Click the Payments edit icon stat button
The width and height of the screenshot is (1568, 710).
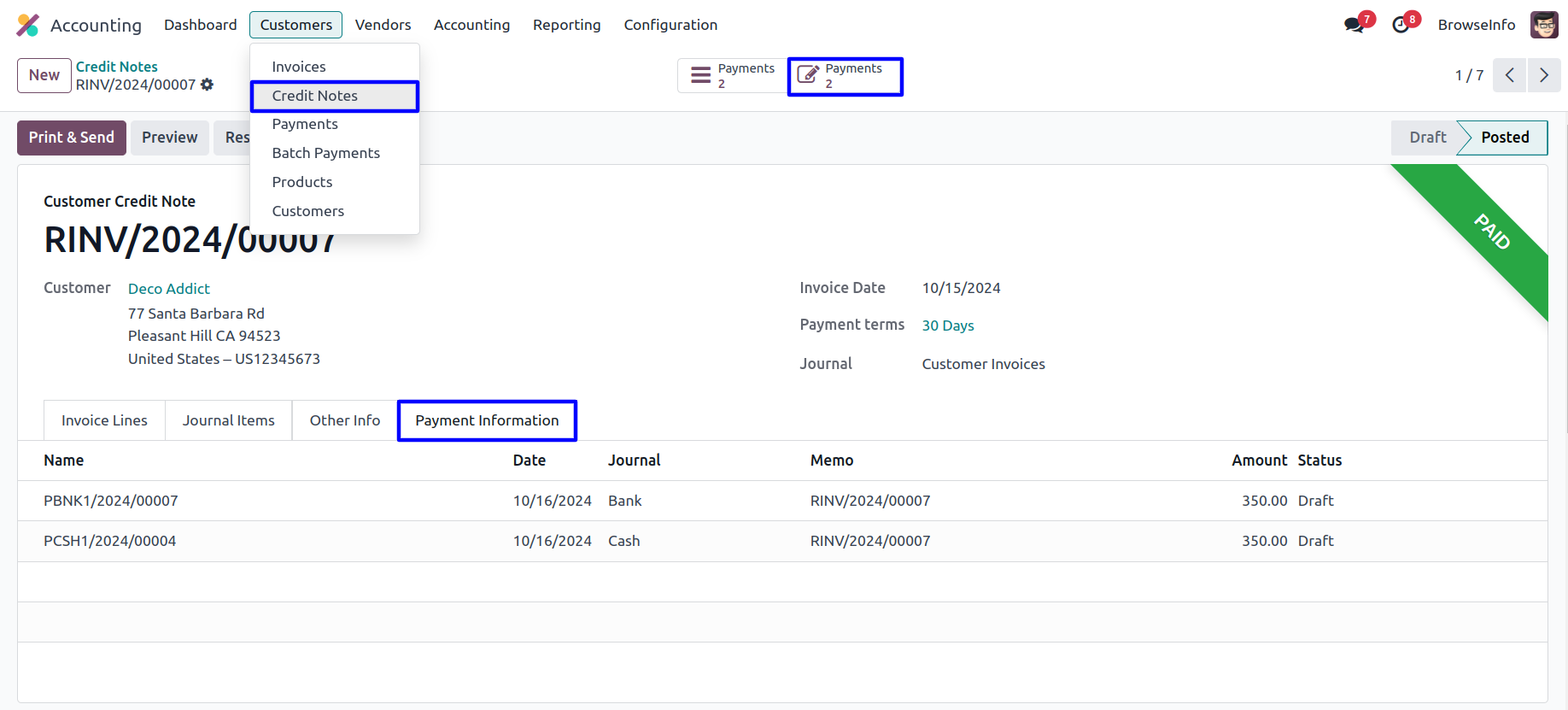pos(845,76)
